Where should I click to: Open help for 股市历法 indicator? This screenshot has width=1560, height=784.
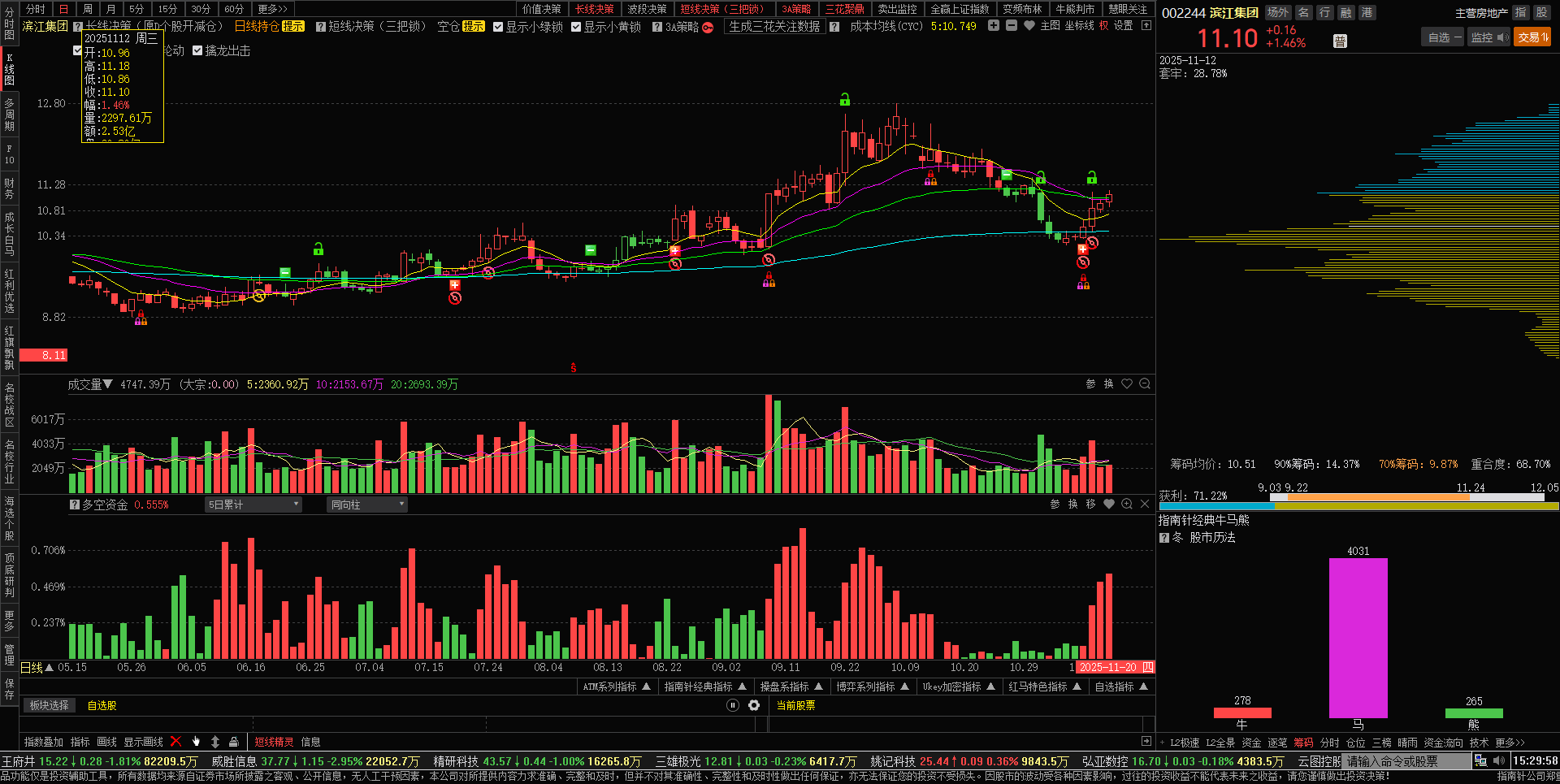pos(1164,538)
